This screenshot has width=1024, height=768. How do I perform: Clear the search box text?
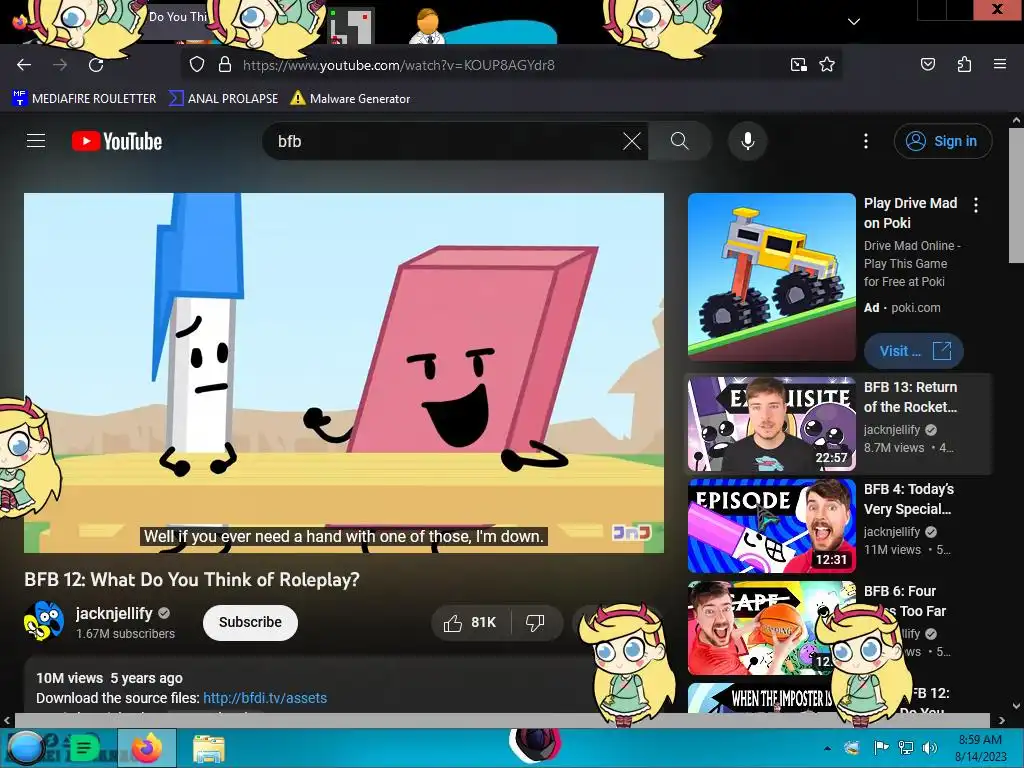(632, 141)
